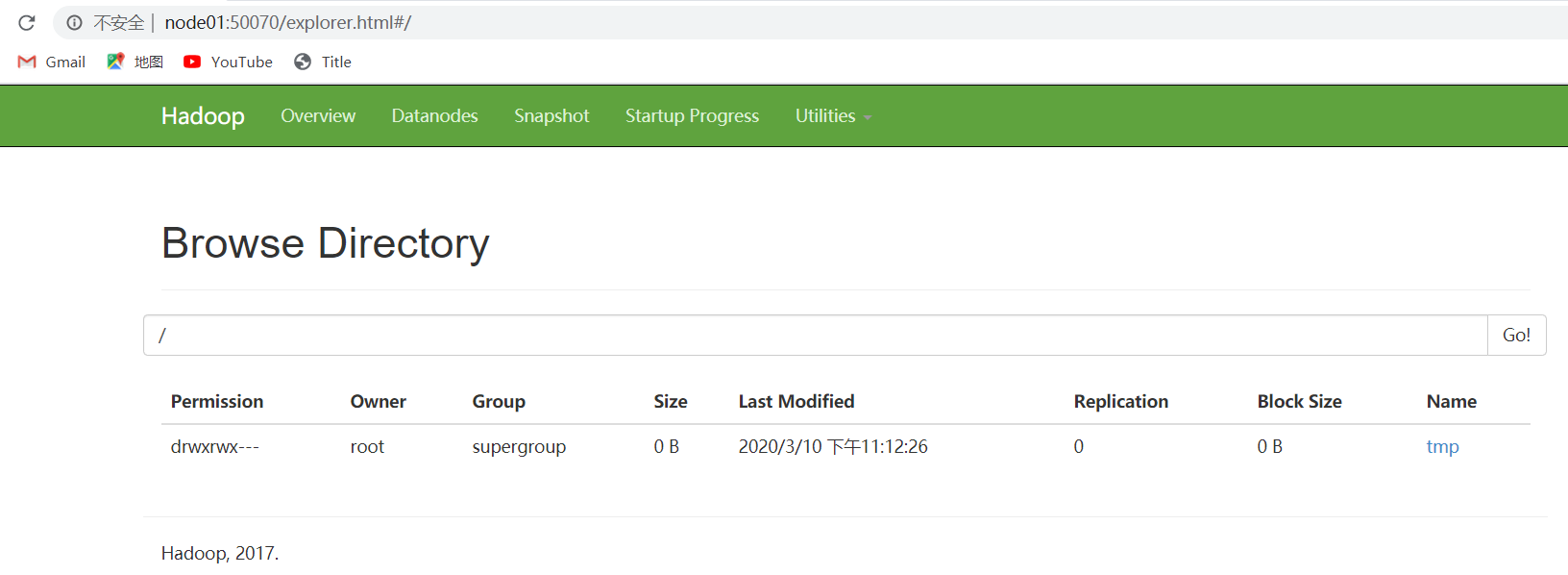Click the Group column header
The image size is (1568, 575).
499,401
